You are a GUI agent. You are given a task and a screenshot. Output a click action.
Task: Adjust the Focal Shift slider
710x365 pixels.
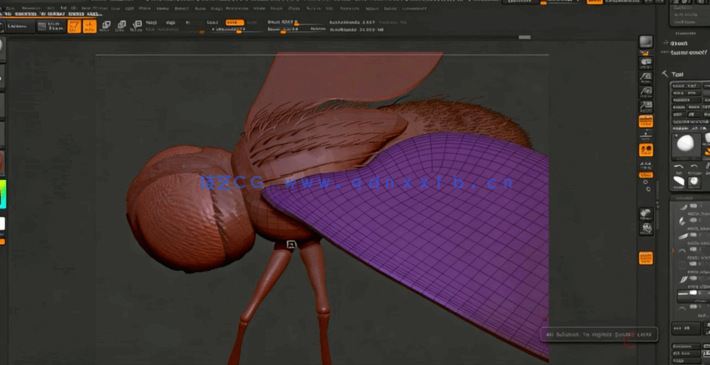[x=296, y=22]
